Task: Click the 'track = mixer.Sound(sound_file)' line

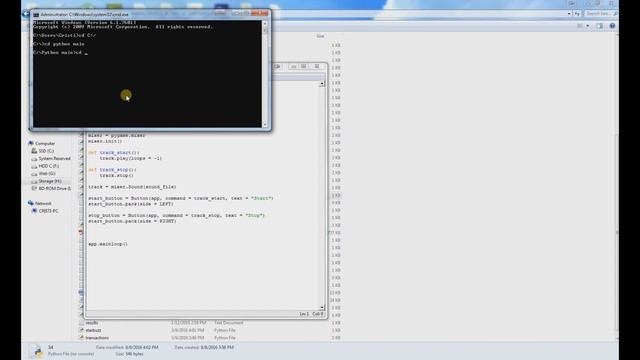Action: coord(132,187)
